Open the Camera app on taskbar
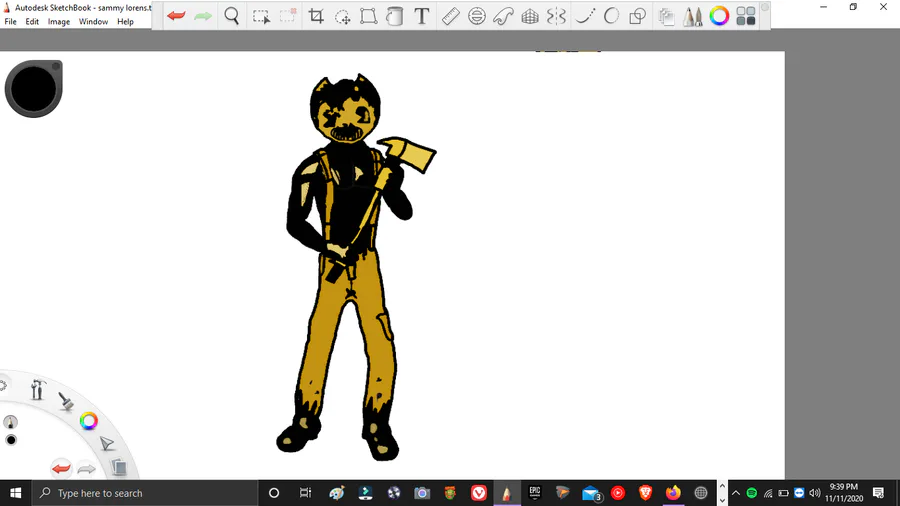 click(422, 493)
